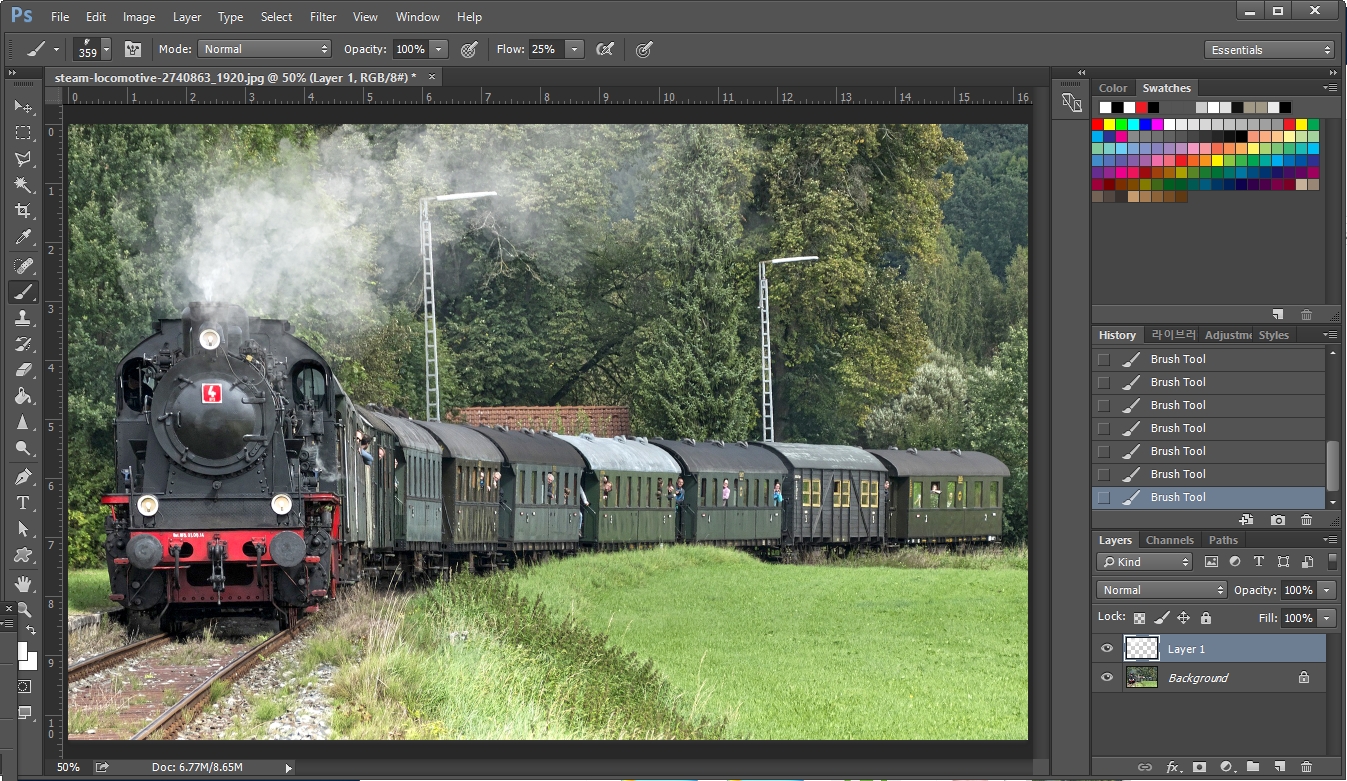
Task: Select the Crop tool
Action: click(x=24, y=211)
